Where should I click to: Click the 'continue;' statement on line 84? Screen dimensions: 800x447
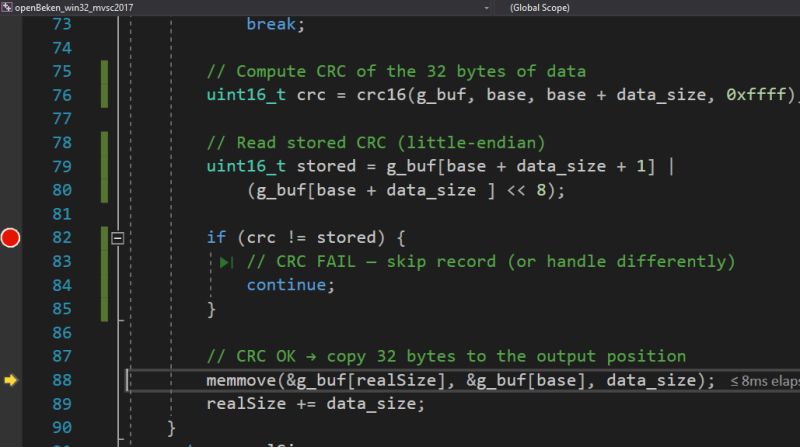click(291, 285)
